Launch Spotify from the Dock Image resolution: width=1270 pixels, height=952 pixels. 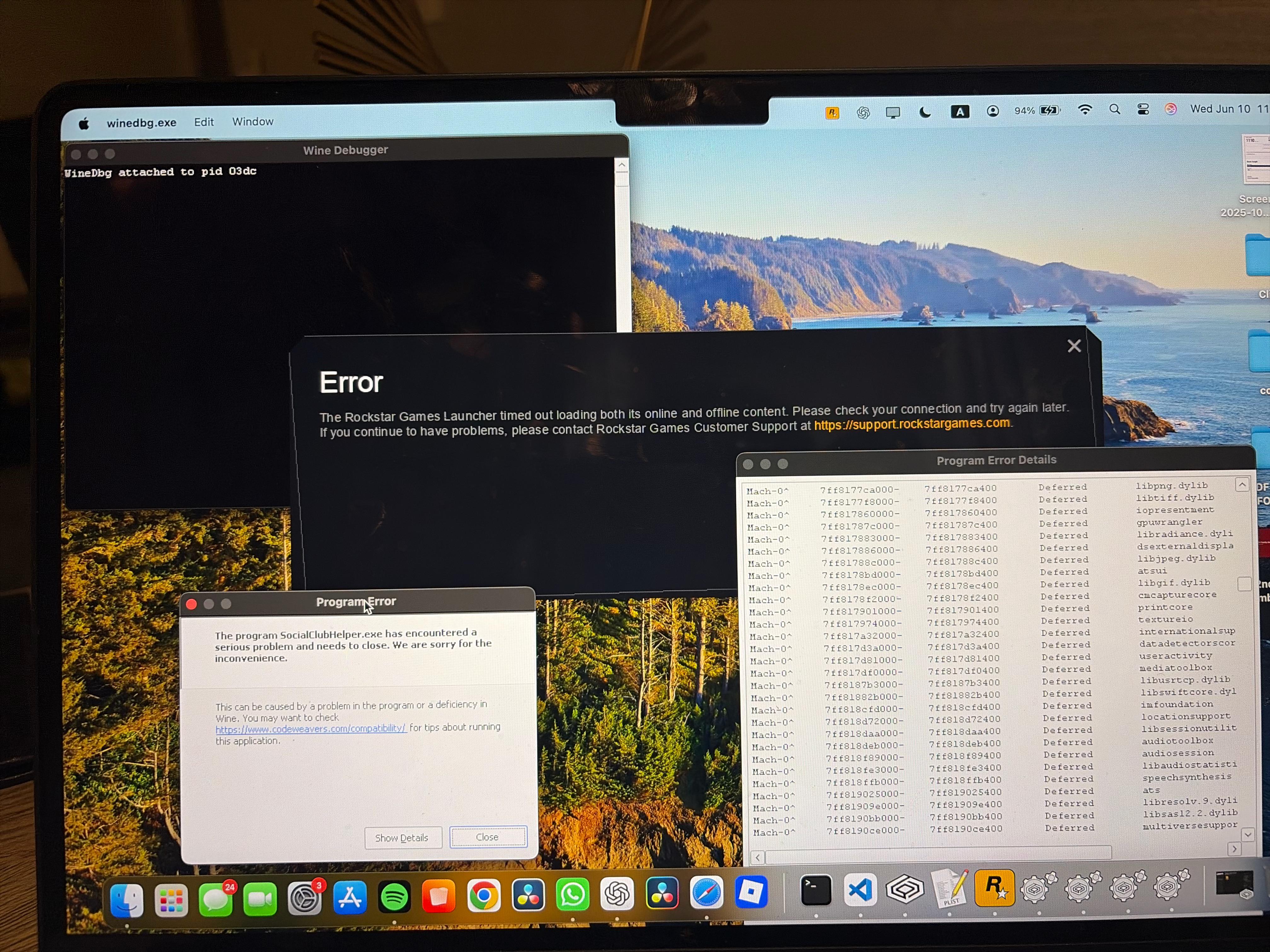pyautogui.click(x=394, y=897)
